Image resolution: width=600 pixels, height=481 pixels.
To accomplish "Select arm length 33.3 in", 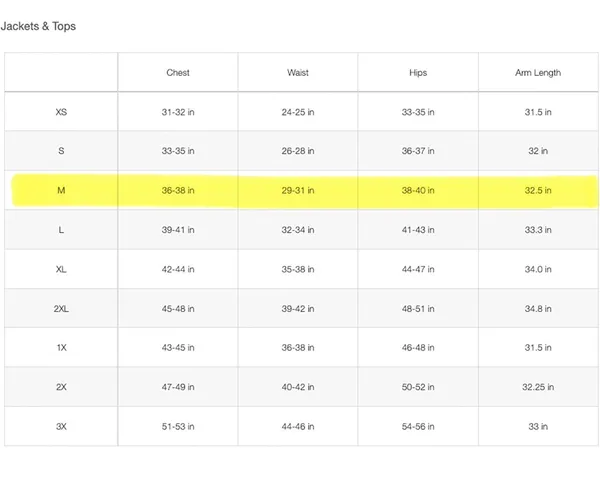I will coord(538,230).
